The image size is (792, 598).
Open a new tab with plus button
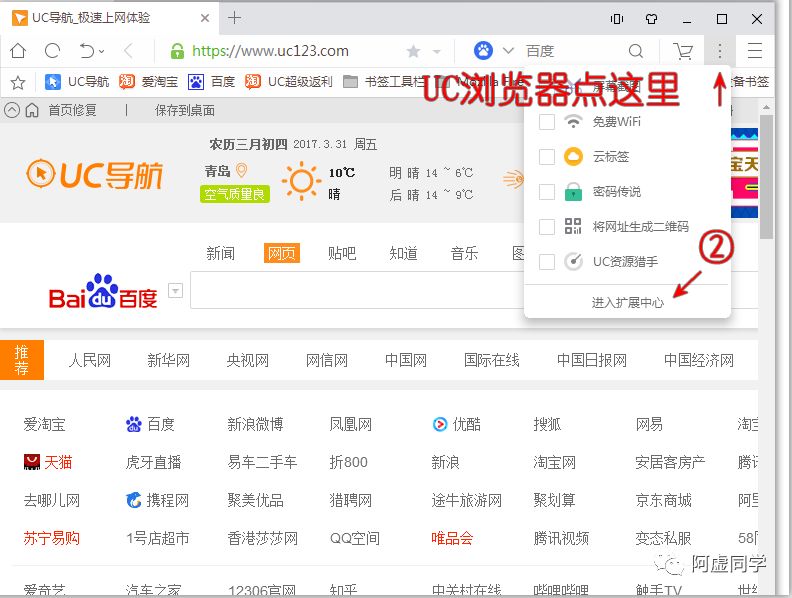pyautogui.click(x=234, y=18)
